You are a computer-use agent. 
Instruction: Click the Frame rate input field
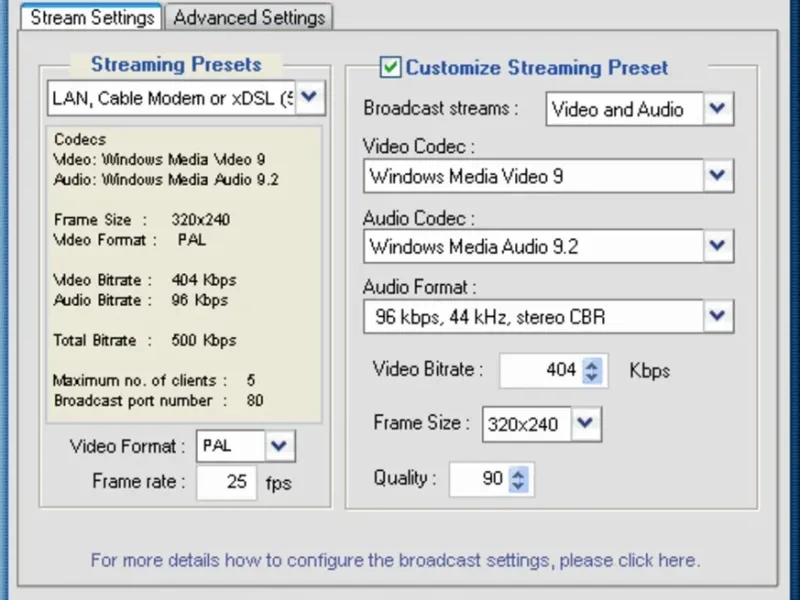pyautogui.click(x=227, y=482)
